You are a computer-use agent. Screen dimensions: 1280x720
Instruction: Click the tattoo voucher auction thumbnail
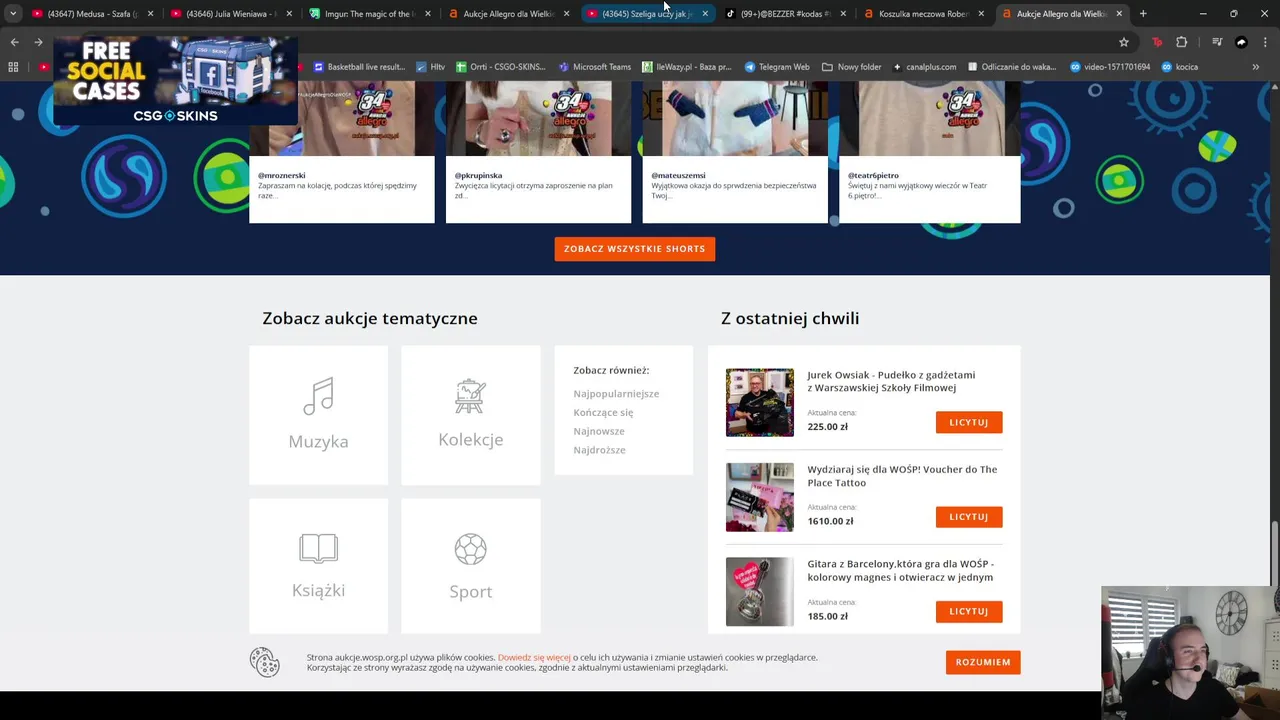pos(760,497)
